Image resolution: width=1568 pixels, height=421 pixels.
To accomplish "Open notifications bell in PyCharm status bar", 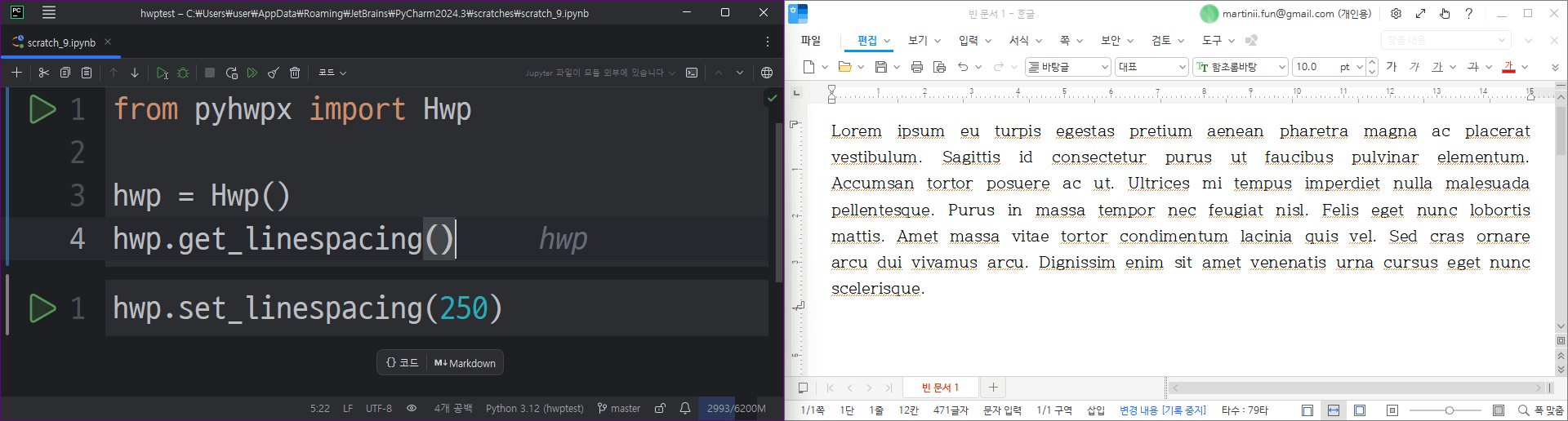I will (x=685, y=408).
